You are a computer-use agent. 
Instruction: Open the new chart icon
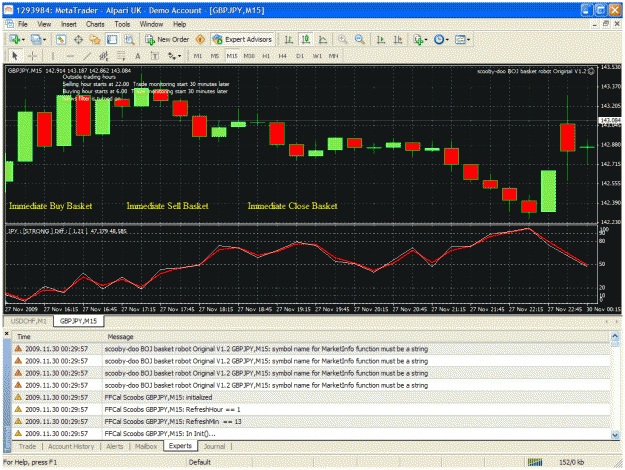click(15, 39)
